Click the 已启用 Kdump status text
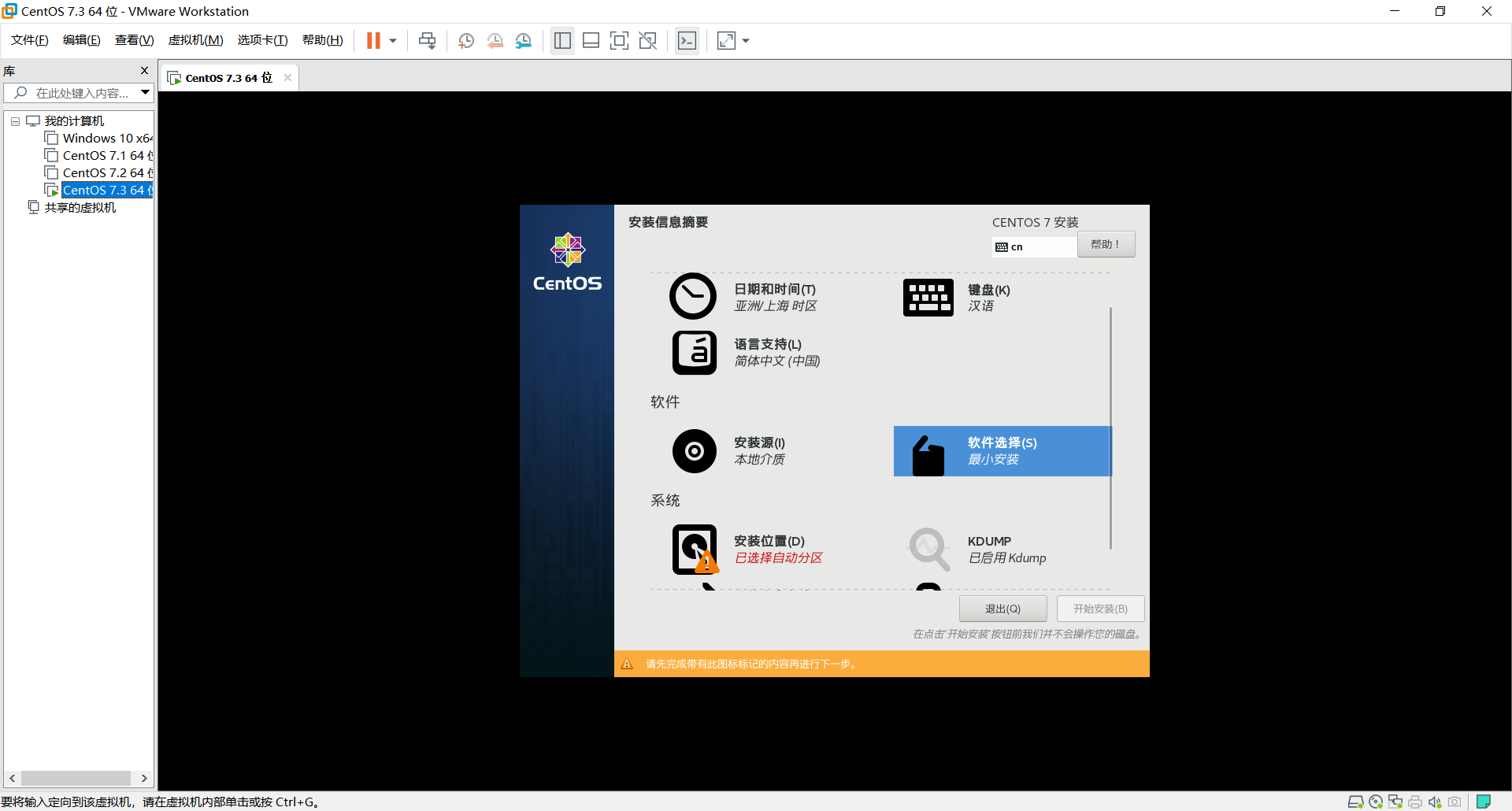This screenshot has width=1512, height=811. pos(1007,557)
